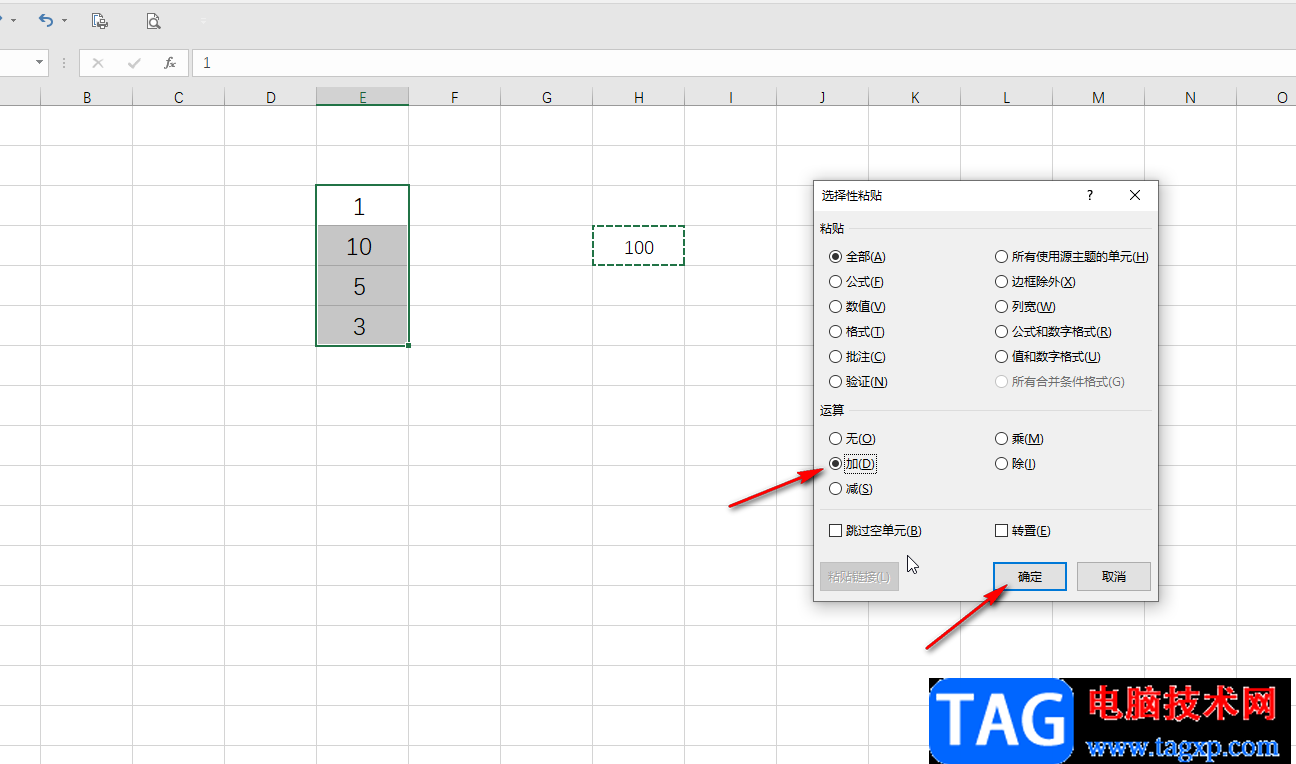Viewport: 1296px width, 764px height.
Task: Click the cell containing 10
Action: pyautogui.click(x=363, y=246)
